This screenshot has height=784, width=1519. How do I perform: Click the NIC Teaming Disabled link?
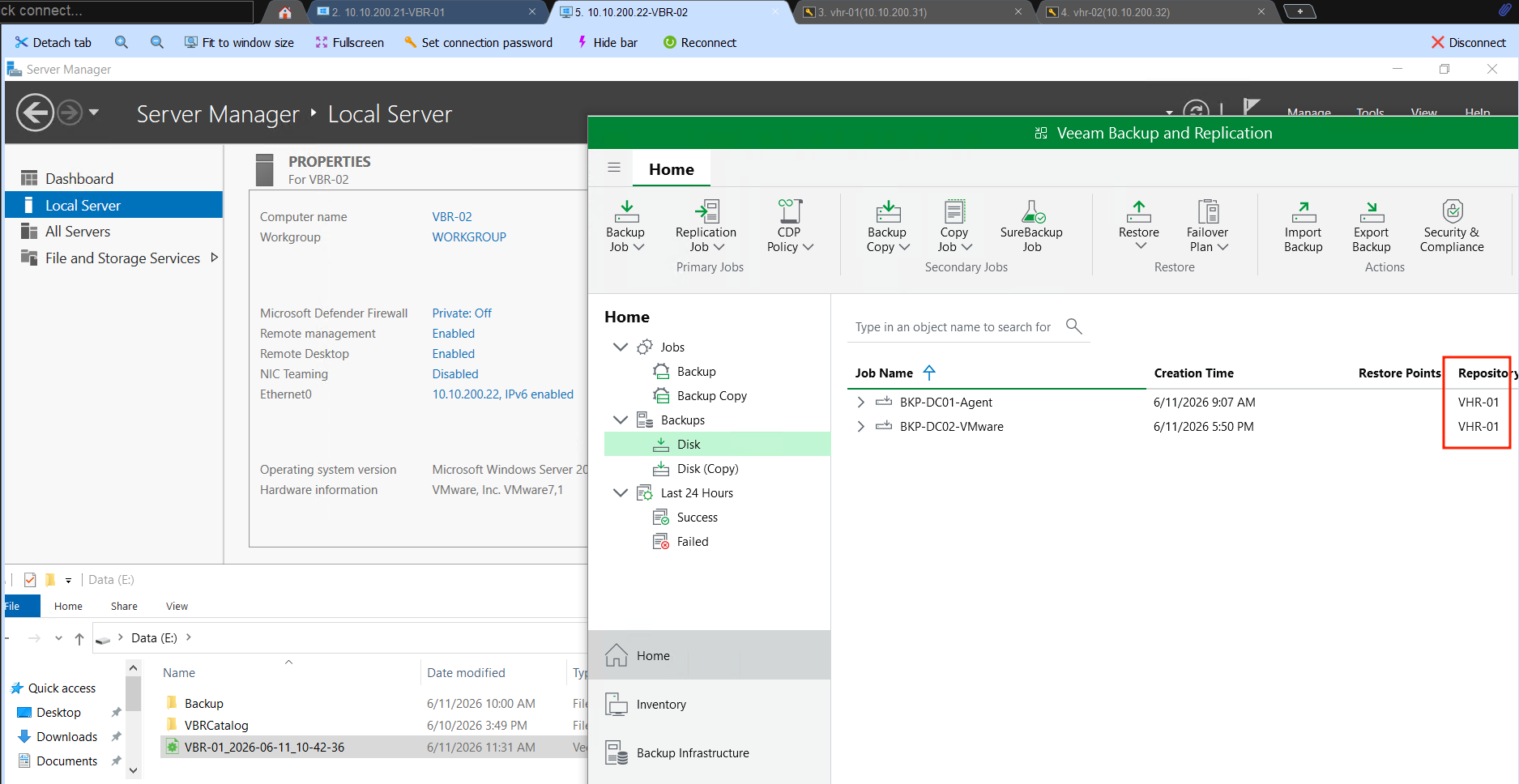(455, 374)
